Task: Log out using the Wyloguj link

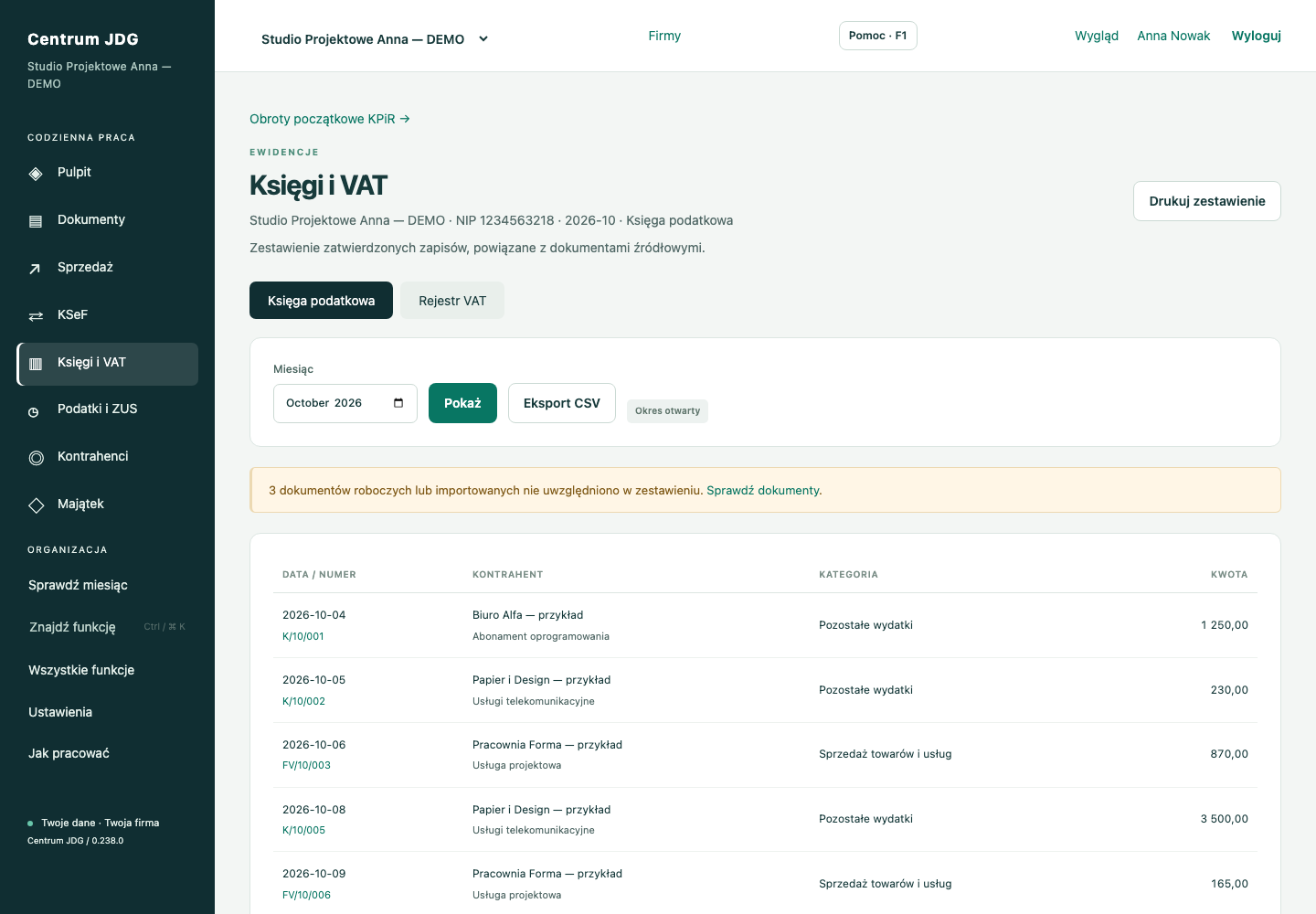Action: (1257, 36)
